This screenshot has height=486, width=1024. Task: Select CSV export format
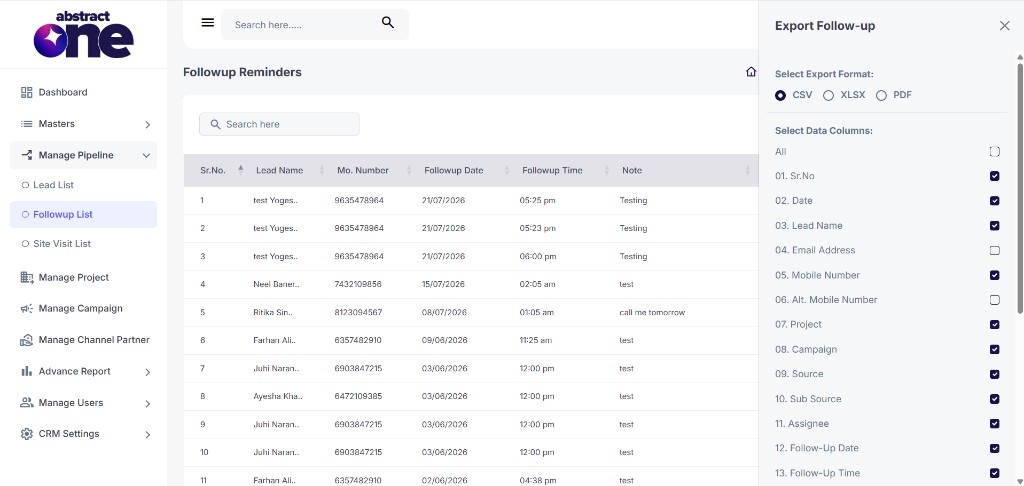point(780,95)
